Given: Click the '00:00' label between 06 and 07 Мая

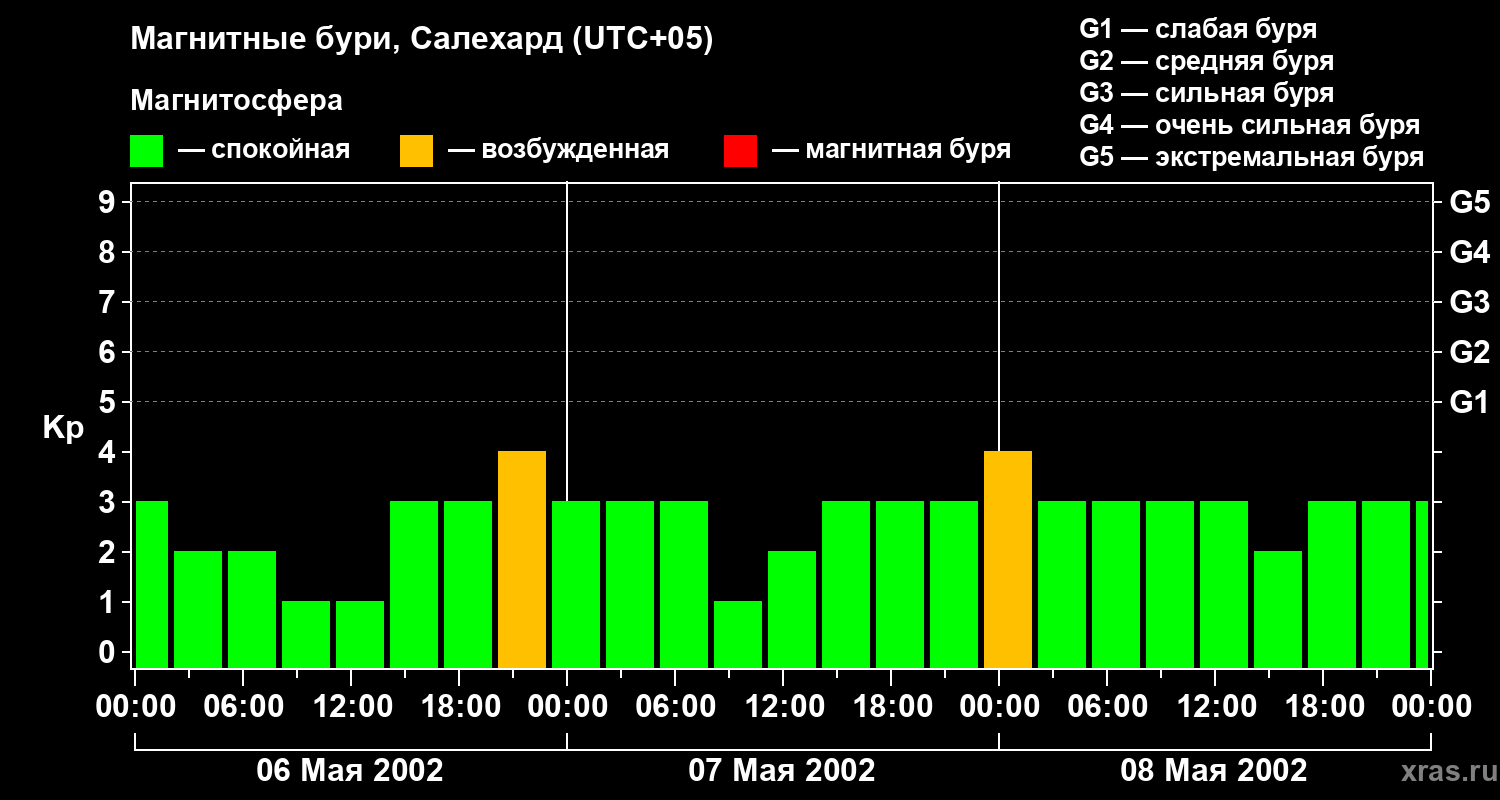Looking at the screenshot, I should [x=567, y=707].
